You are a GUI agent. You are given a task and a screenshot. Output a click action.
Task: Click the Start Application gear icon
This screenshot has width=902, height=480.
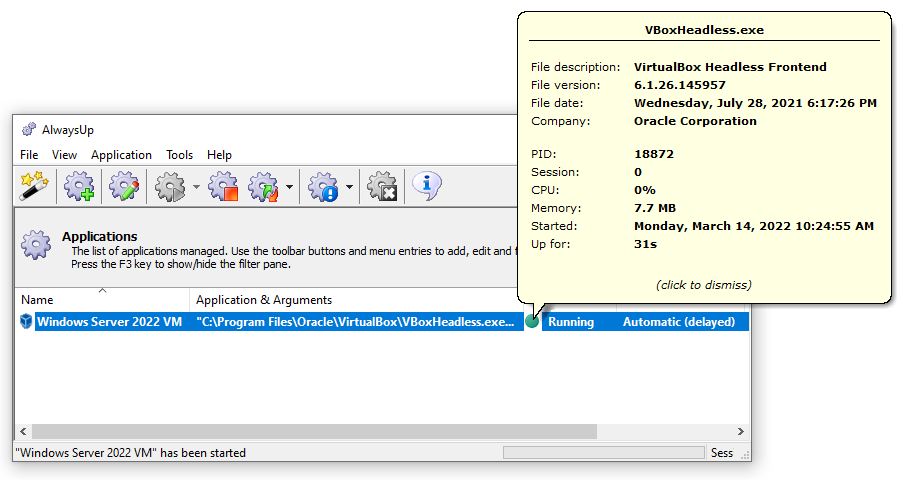click(170, 186)
